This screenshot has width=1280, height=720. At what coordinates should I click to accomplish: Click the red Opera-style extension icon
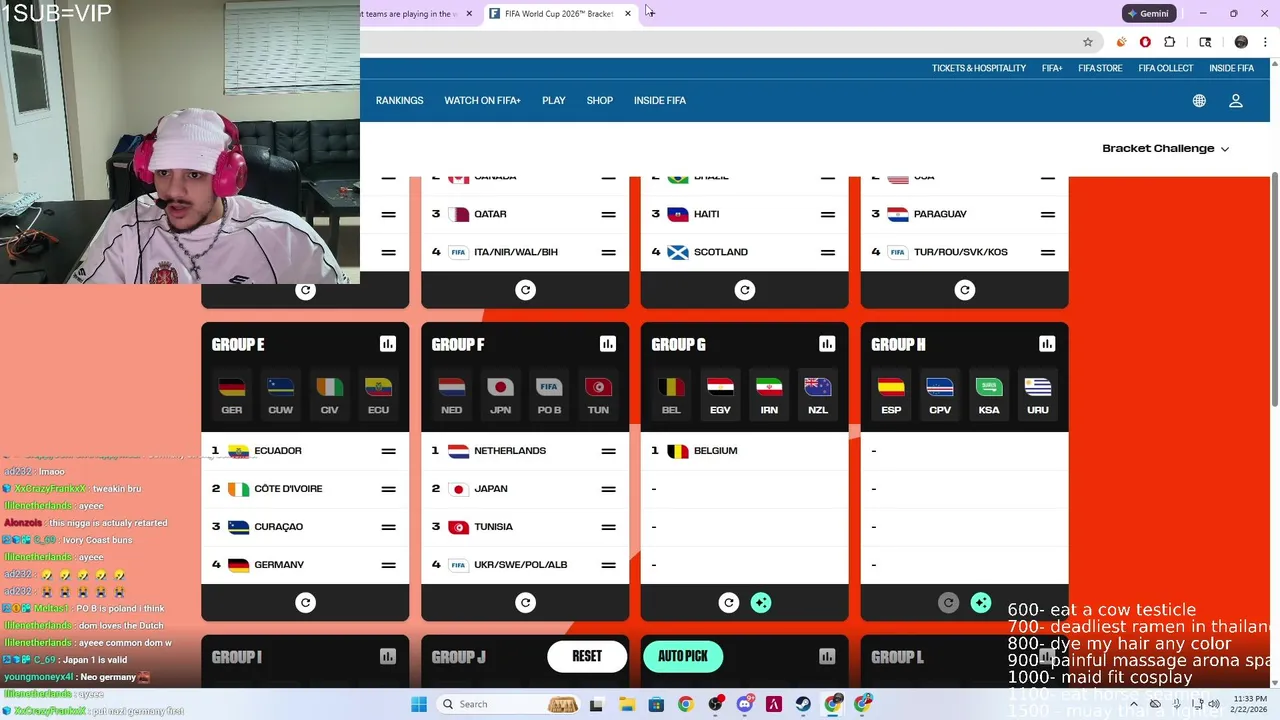[1145, 42]
